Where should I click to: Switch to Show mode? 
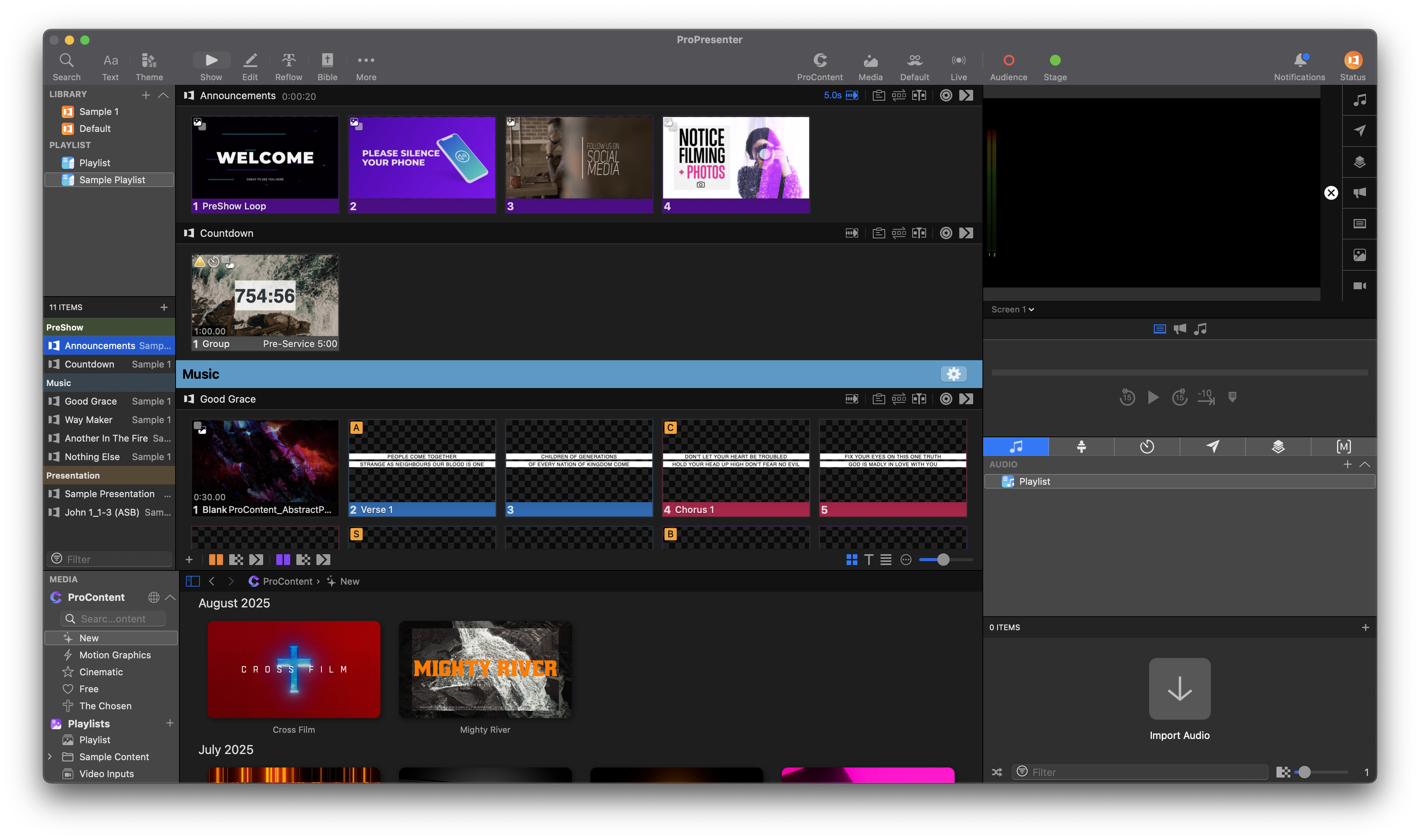click(211, 67)
